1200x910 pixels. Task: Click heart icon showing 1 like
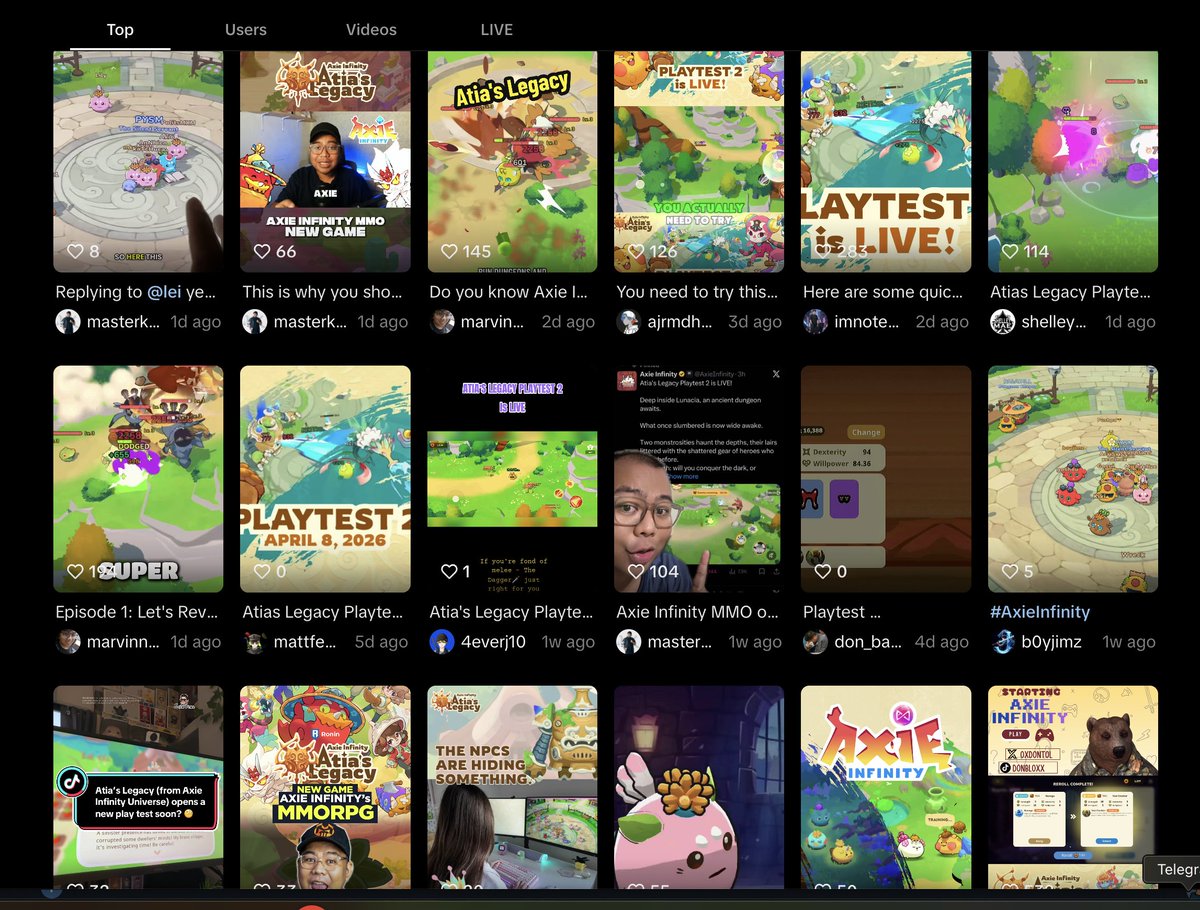(450, 571)
